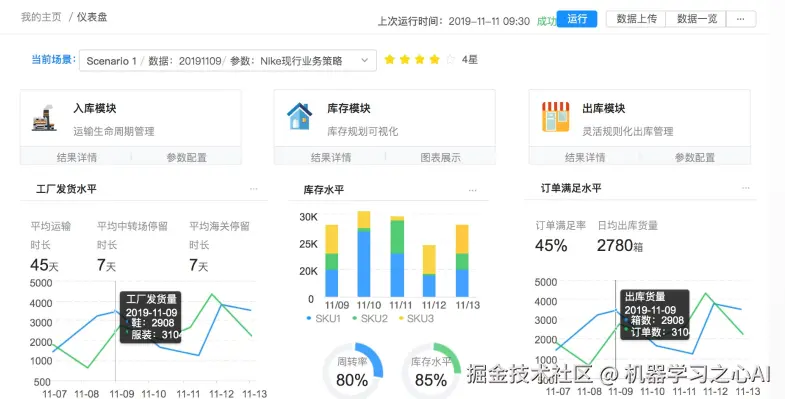This screenshot has height=399, width=785.
Task: Toggle the SKU3 legend item
Action: coord(416,318)
